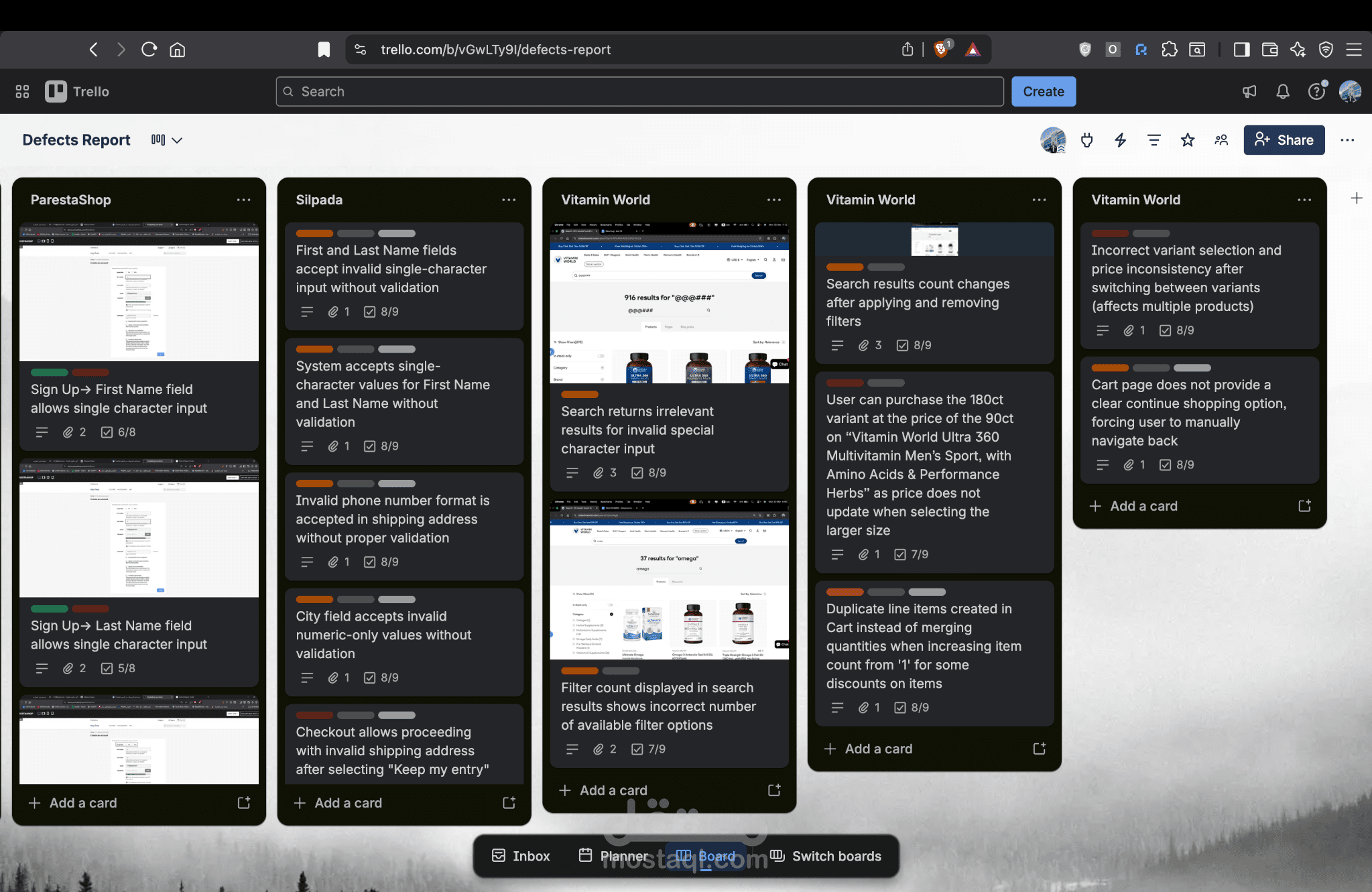Click the board filter icon
This screenshot has width=1372, height=892.
[x=1153, y=140]
